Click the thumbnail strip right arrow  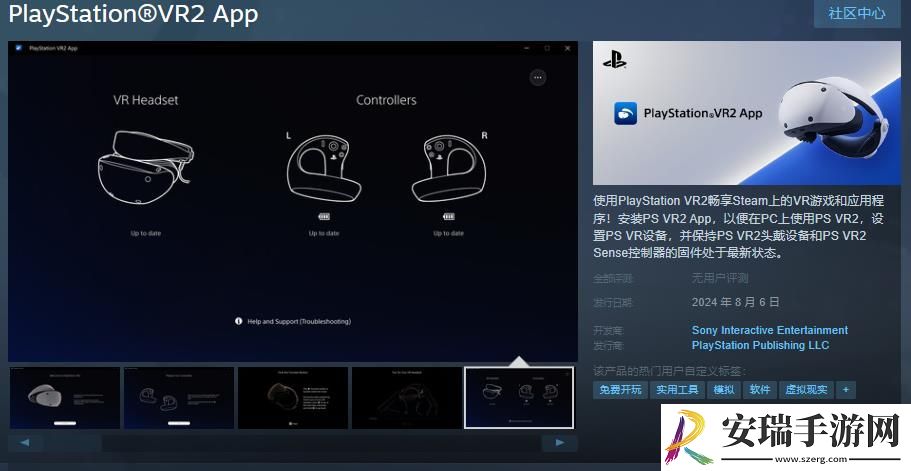(x=559, y=443)
